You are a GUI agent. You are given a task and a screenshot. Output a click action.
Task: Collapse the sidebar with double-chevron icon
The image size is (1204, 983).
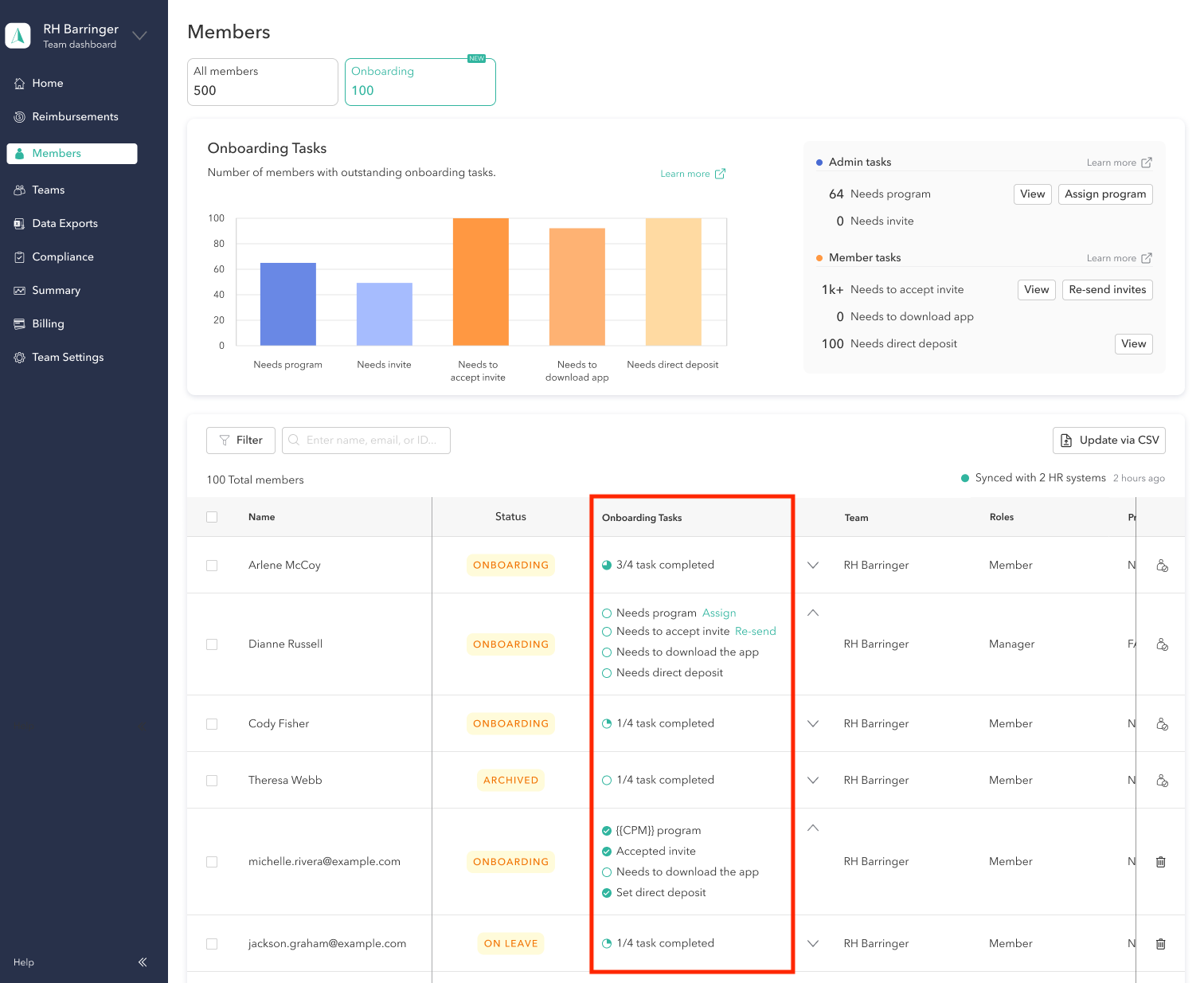point(143,961)
